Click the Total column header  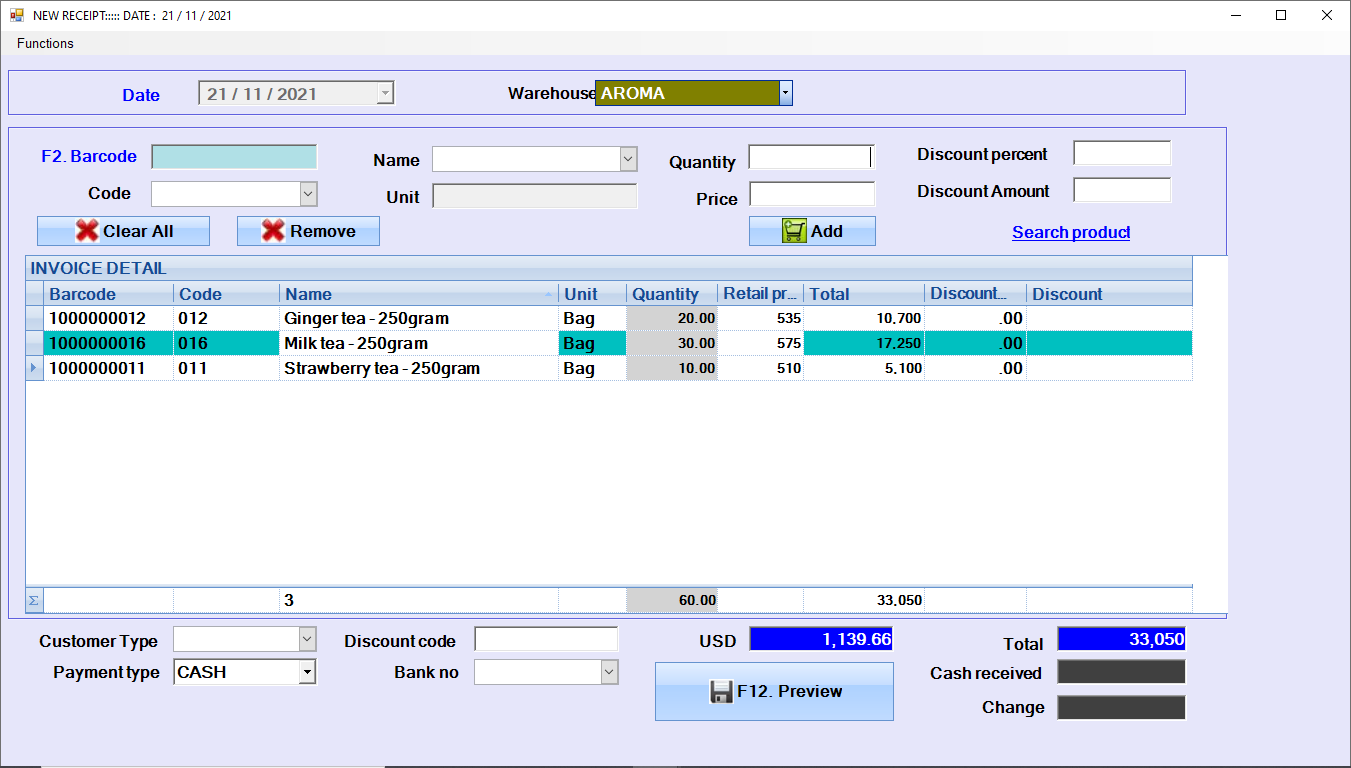(865, 294)
